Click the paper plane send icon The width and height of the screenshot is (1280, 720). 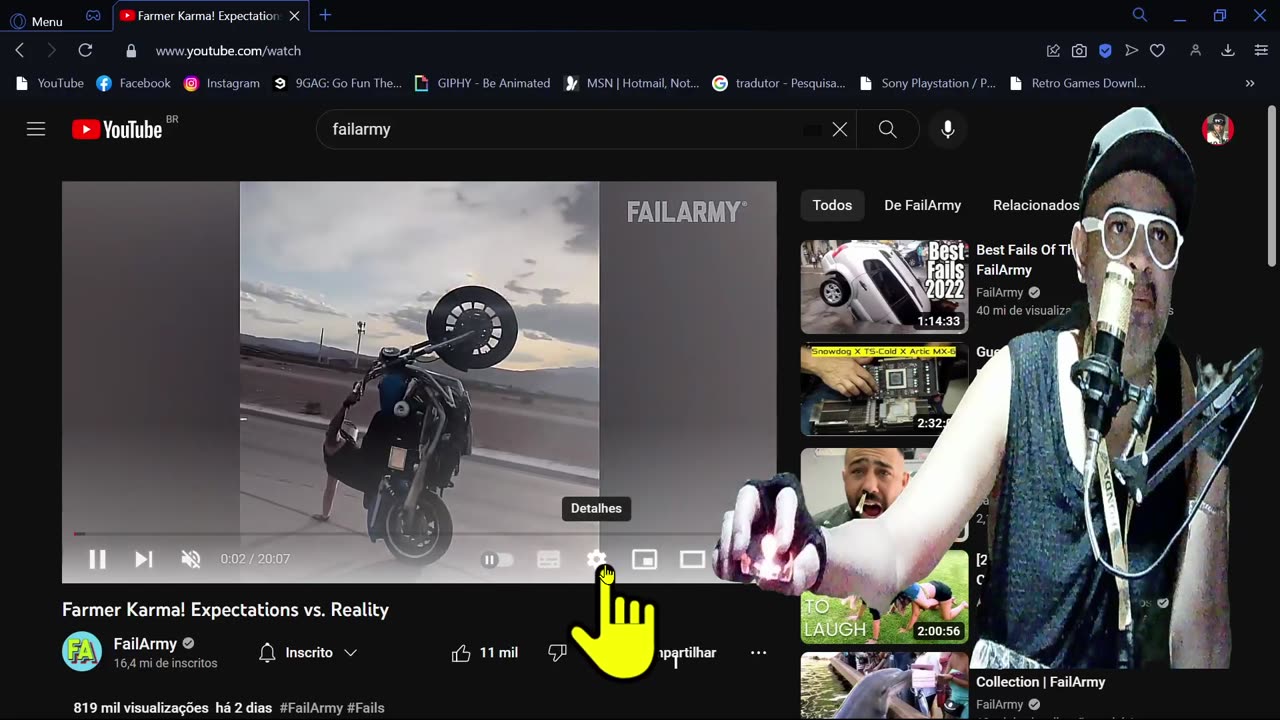(x=1131, y=51)
